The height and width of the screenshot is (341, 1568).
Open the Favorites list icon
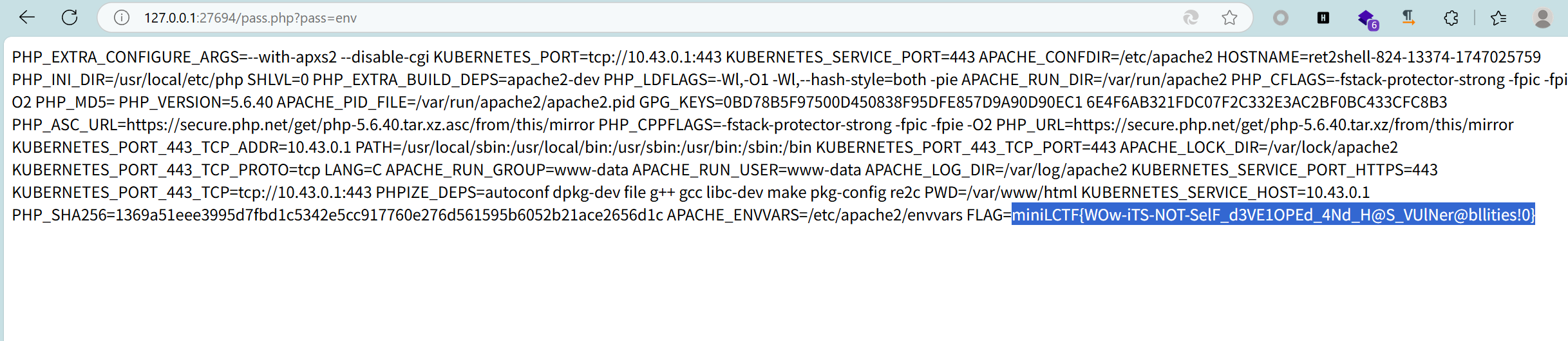click(x=1498, y=17)
